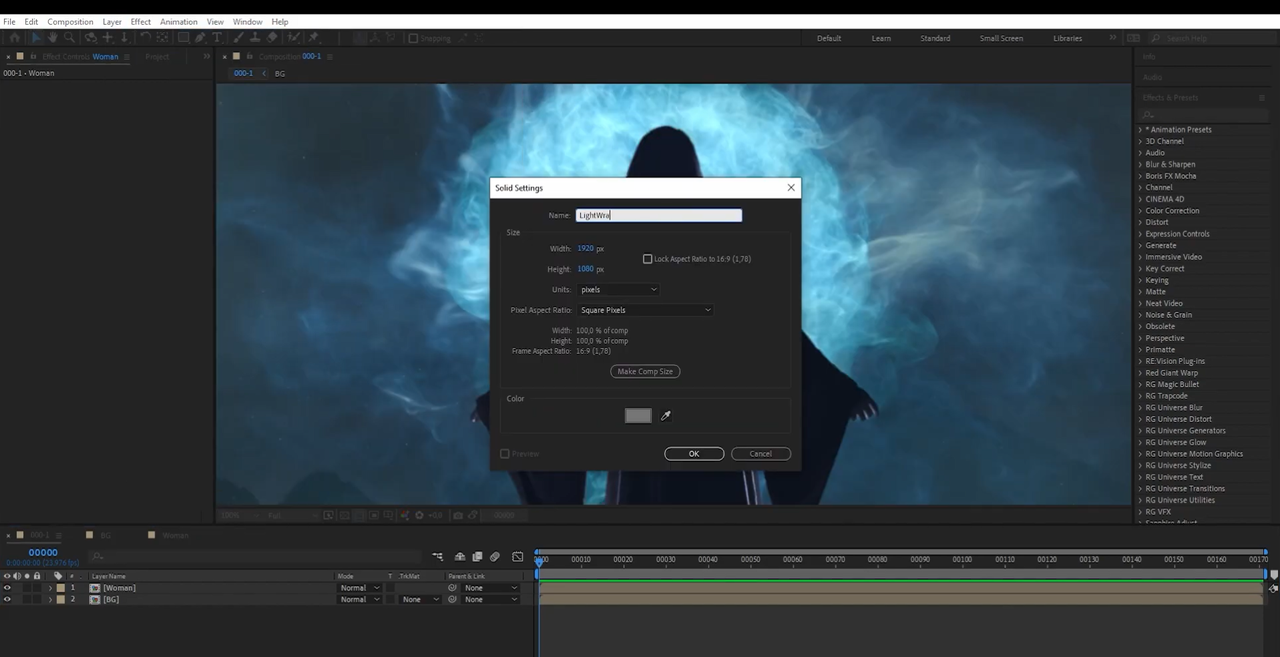
Task: Click the Width value 1920
Action: pyautogui.click(x=585, y=248)
